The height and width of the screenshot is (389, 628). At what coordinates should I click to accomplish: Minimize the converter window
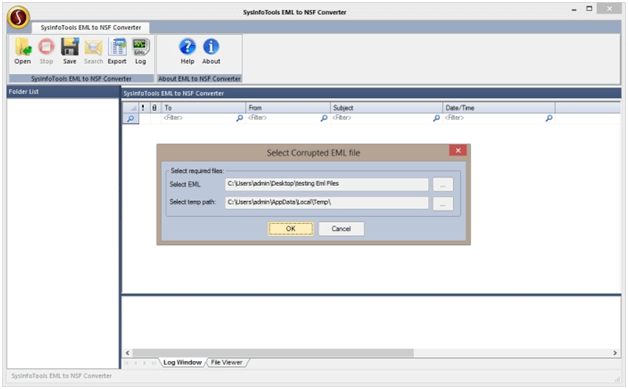[574, 9]
